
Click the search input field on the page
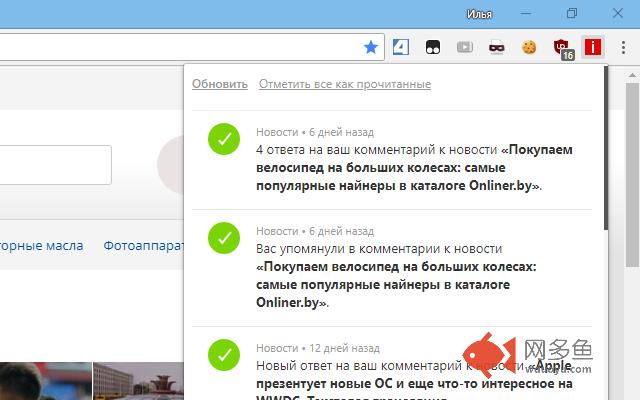(x=56, y=165)
